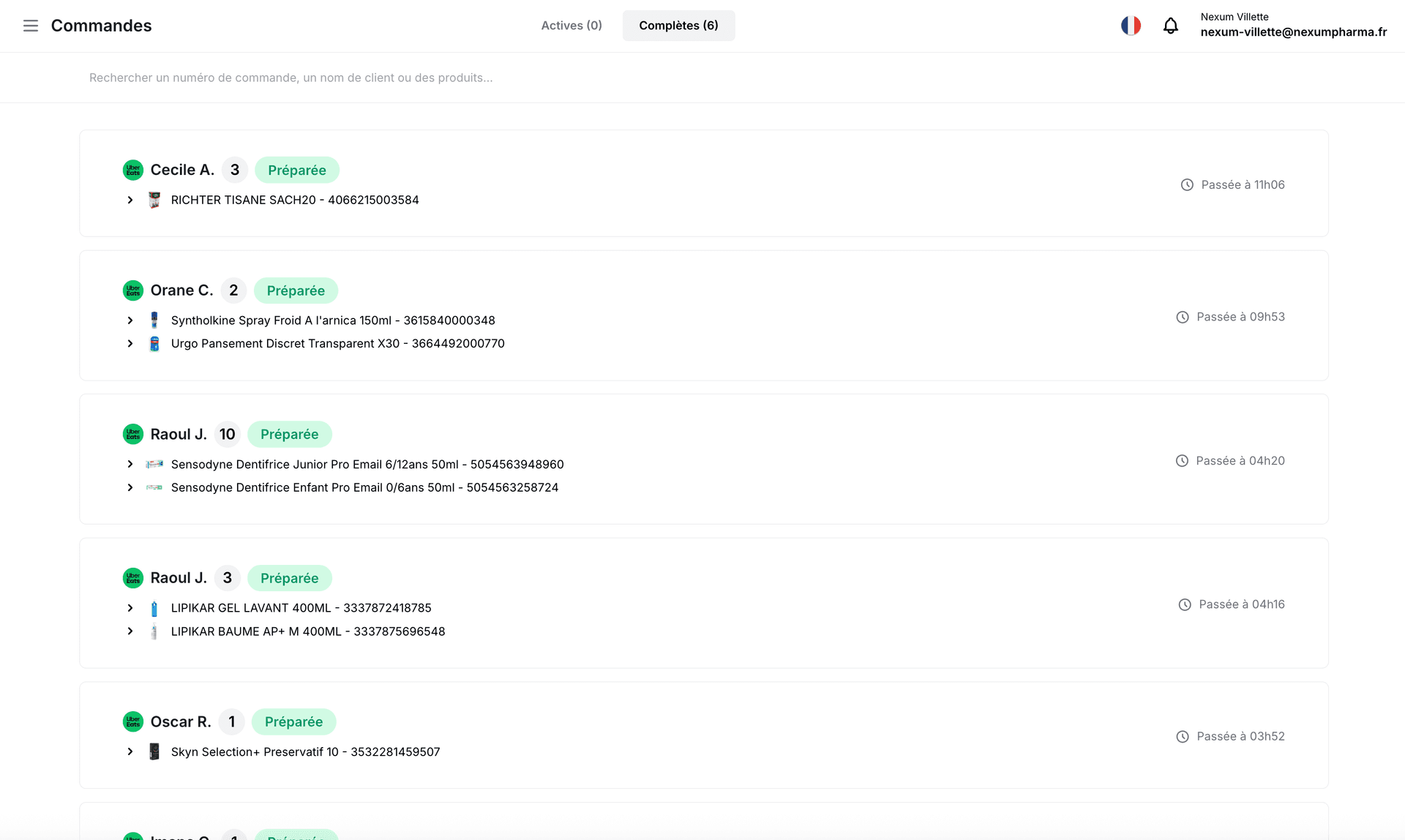
Task: Change language via French flag icon
Action: [1131, 26]
